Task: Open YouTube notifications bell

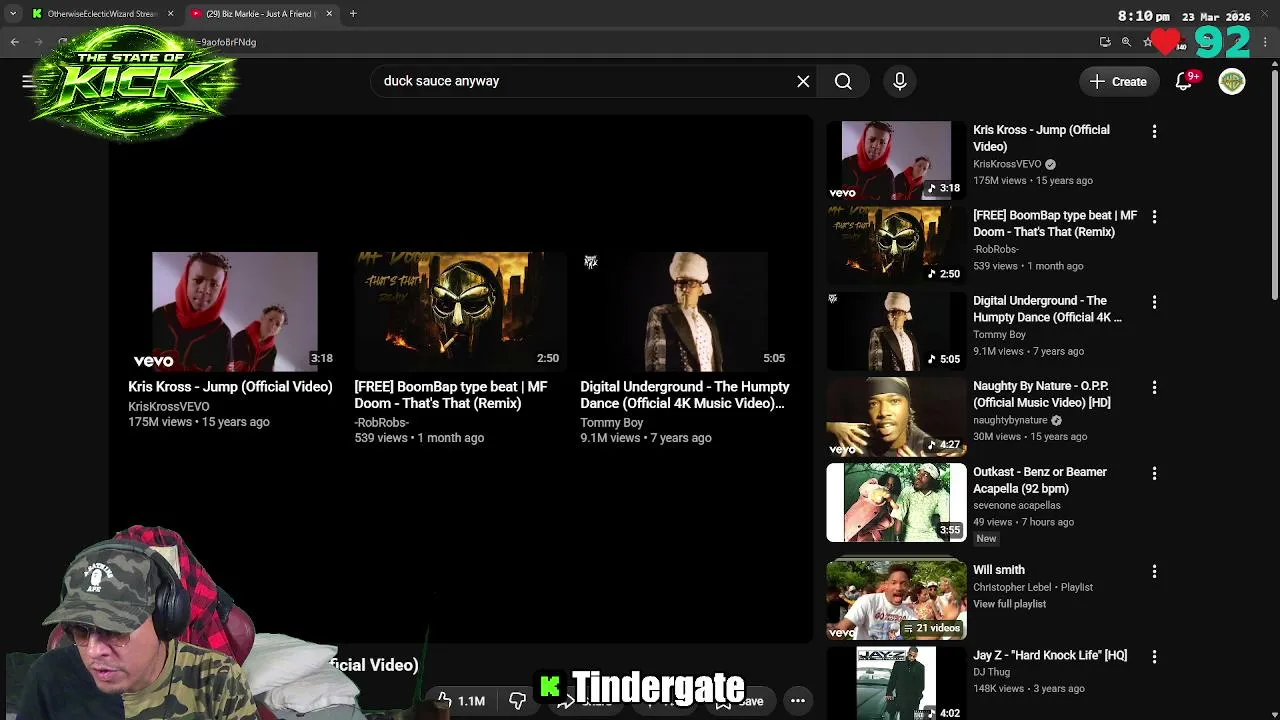Action: pos(1184,82)
